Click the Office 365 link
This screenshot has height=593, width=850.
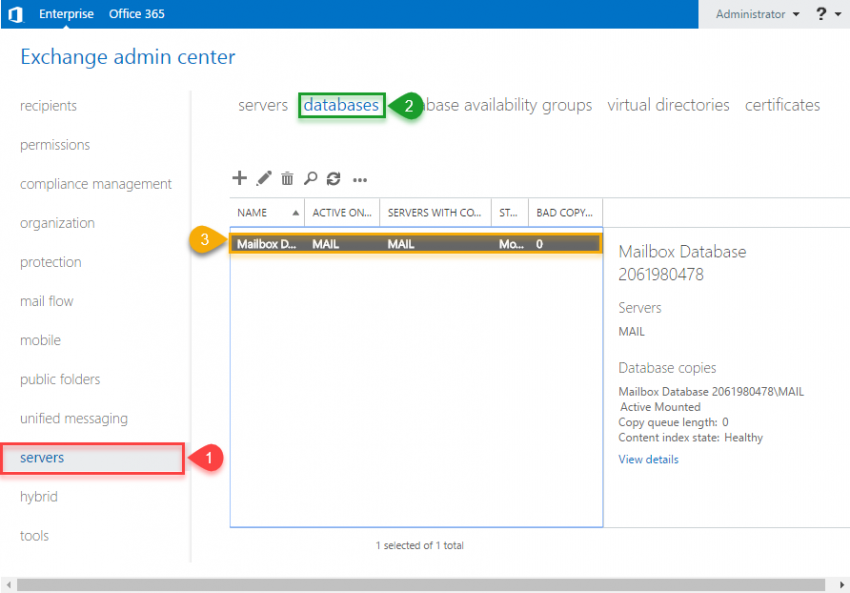click(x=136, y=14)
